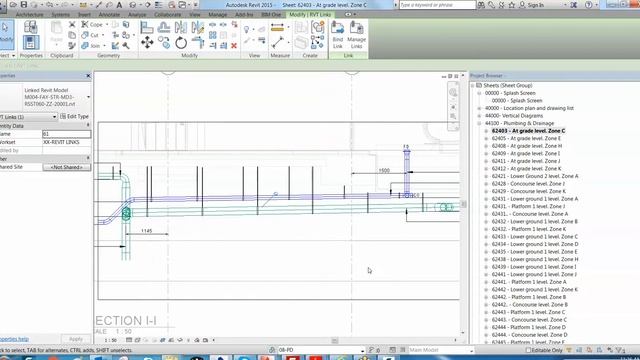
Task: Click the Measure Between Two References icon
Action: tap(277, 42)
